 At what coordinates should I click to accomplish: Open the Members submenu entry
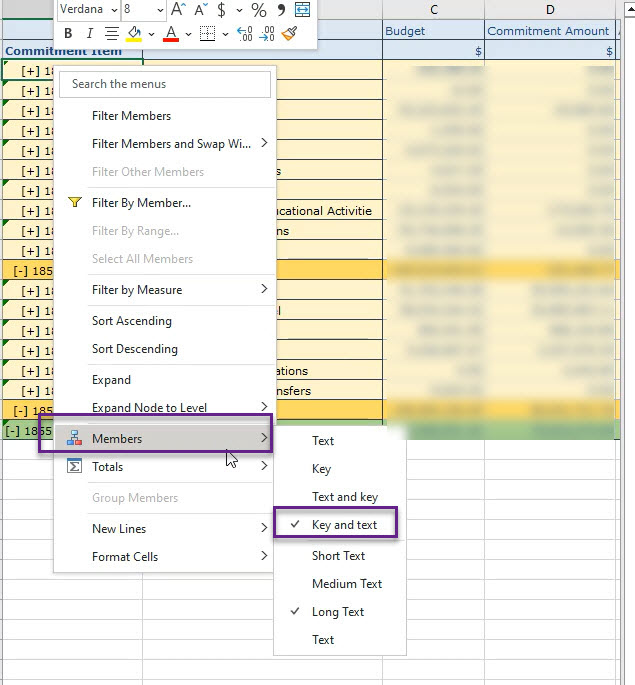164,438
